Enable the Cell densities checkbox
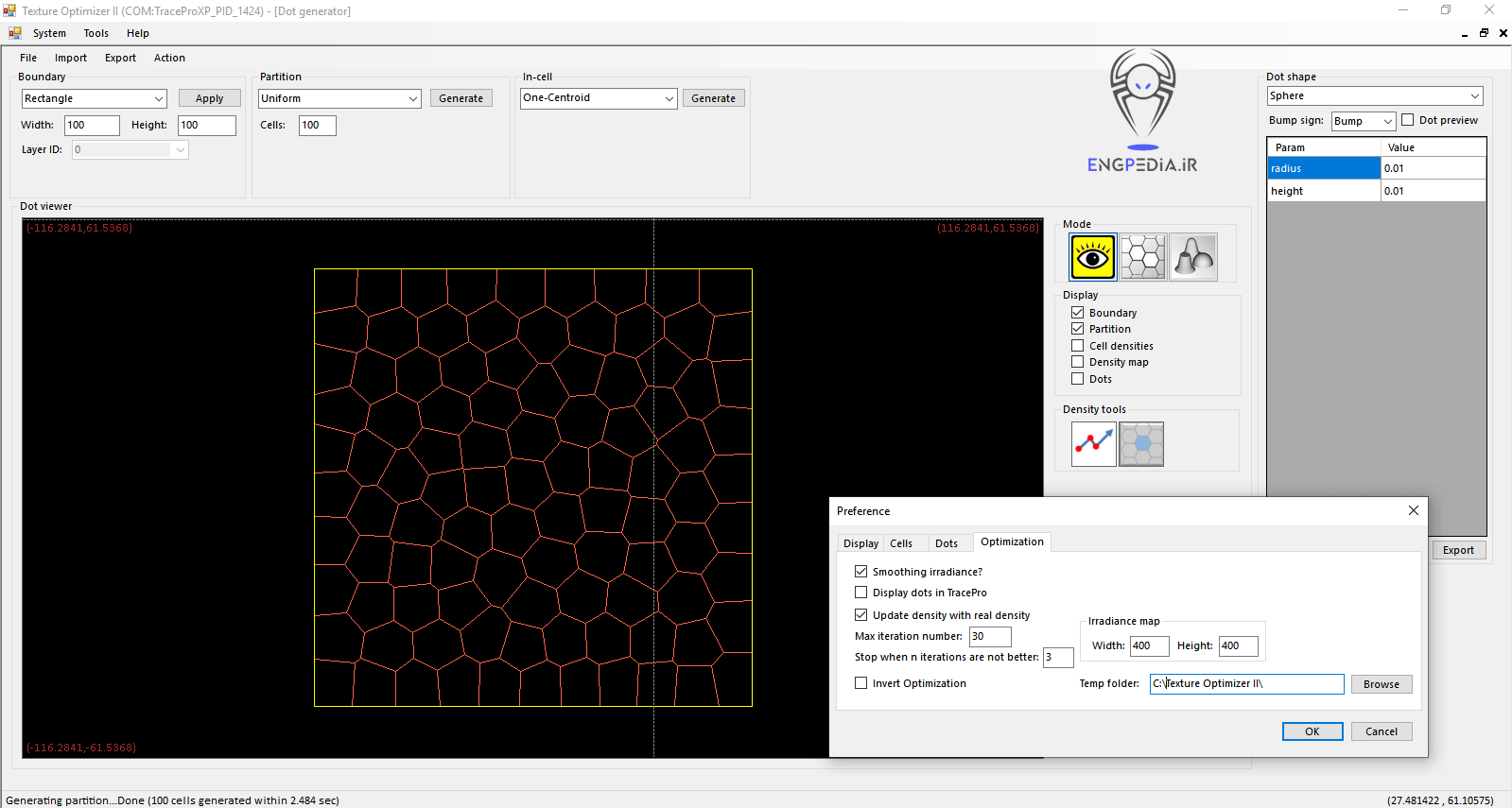 (1077, 346)
